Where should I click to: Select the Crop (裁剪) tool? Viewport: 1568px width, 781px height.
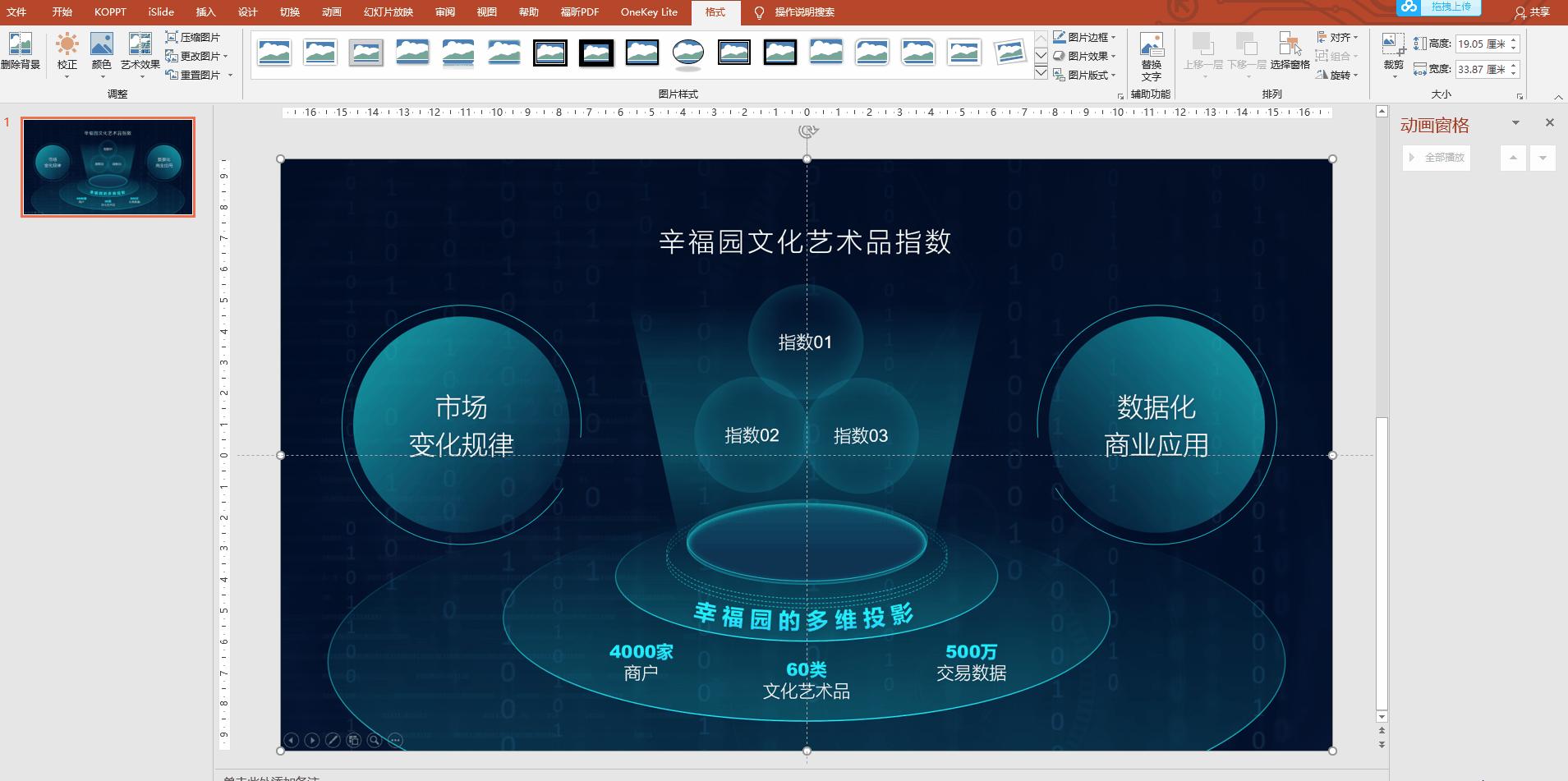coord(1393,51)
